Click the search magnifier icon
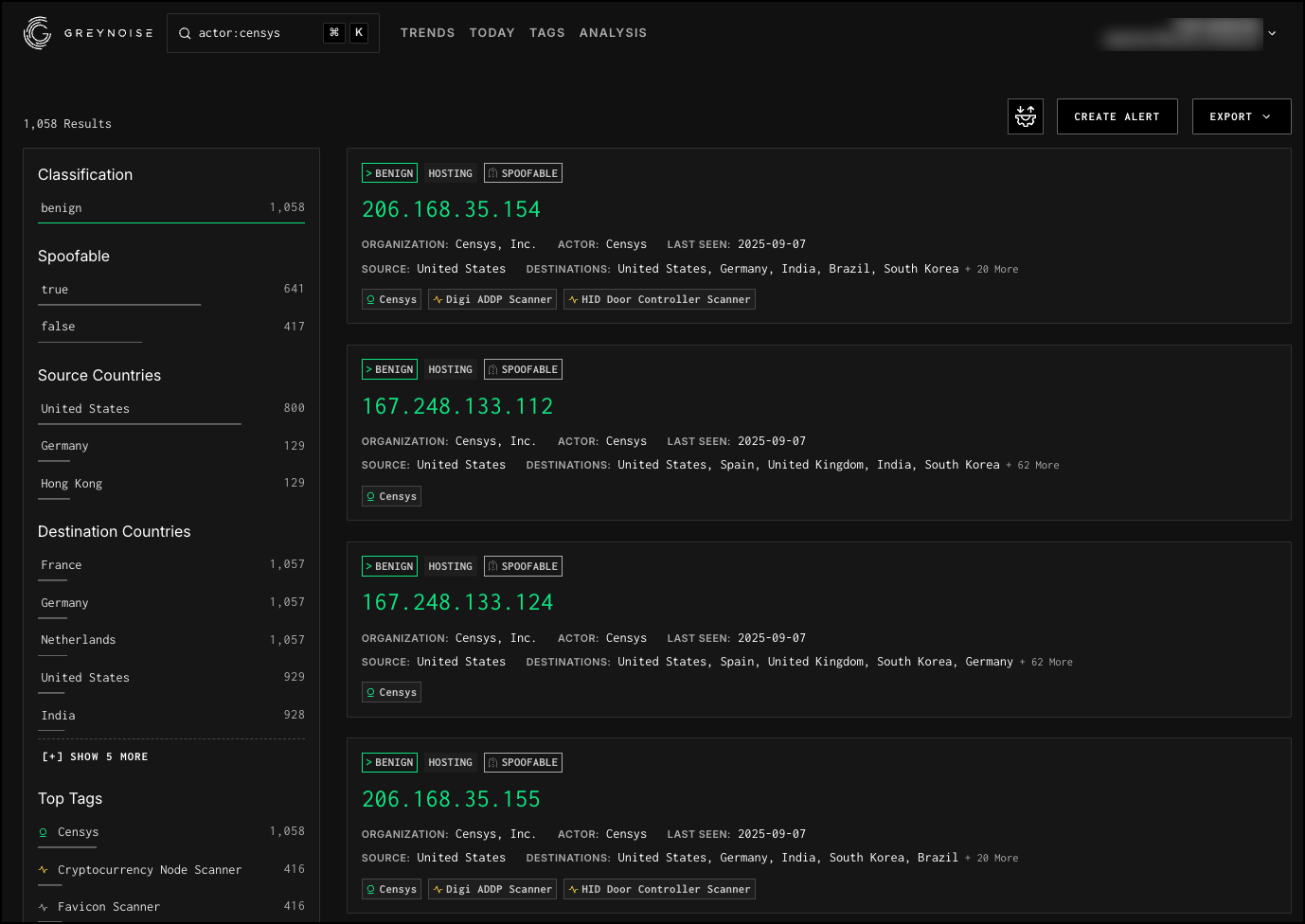Screen dimensions: 1305x924 tap(185, 33)
